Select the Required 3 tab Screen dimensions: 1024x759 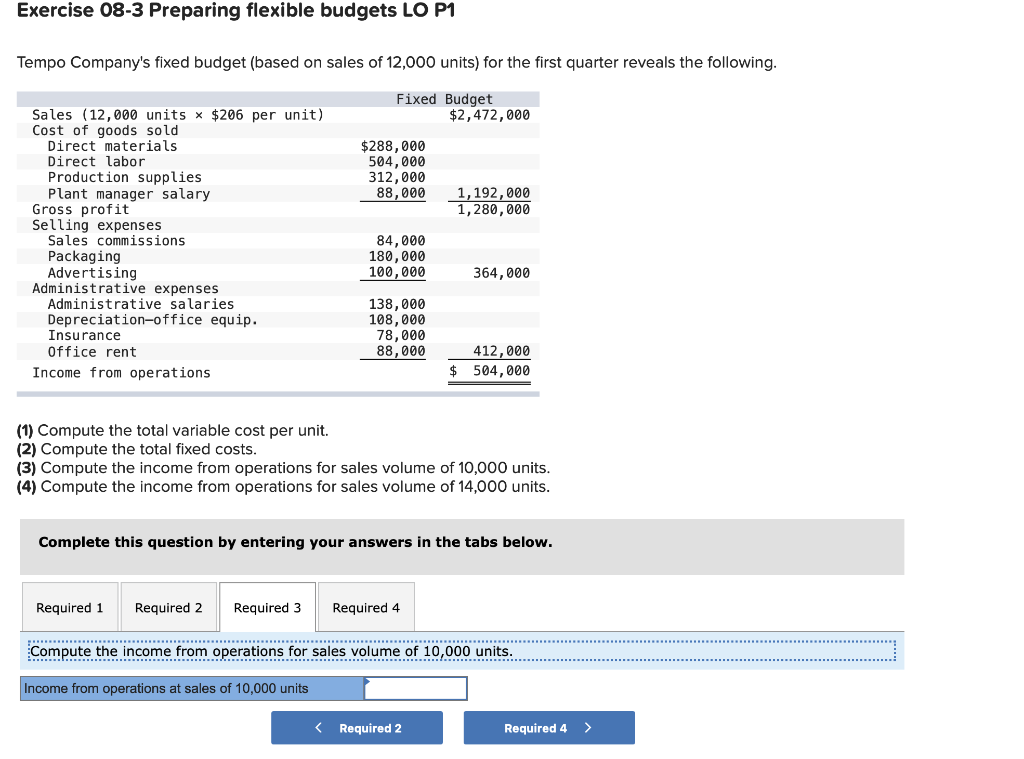(x=268, y=607)
